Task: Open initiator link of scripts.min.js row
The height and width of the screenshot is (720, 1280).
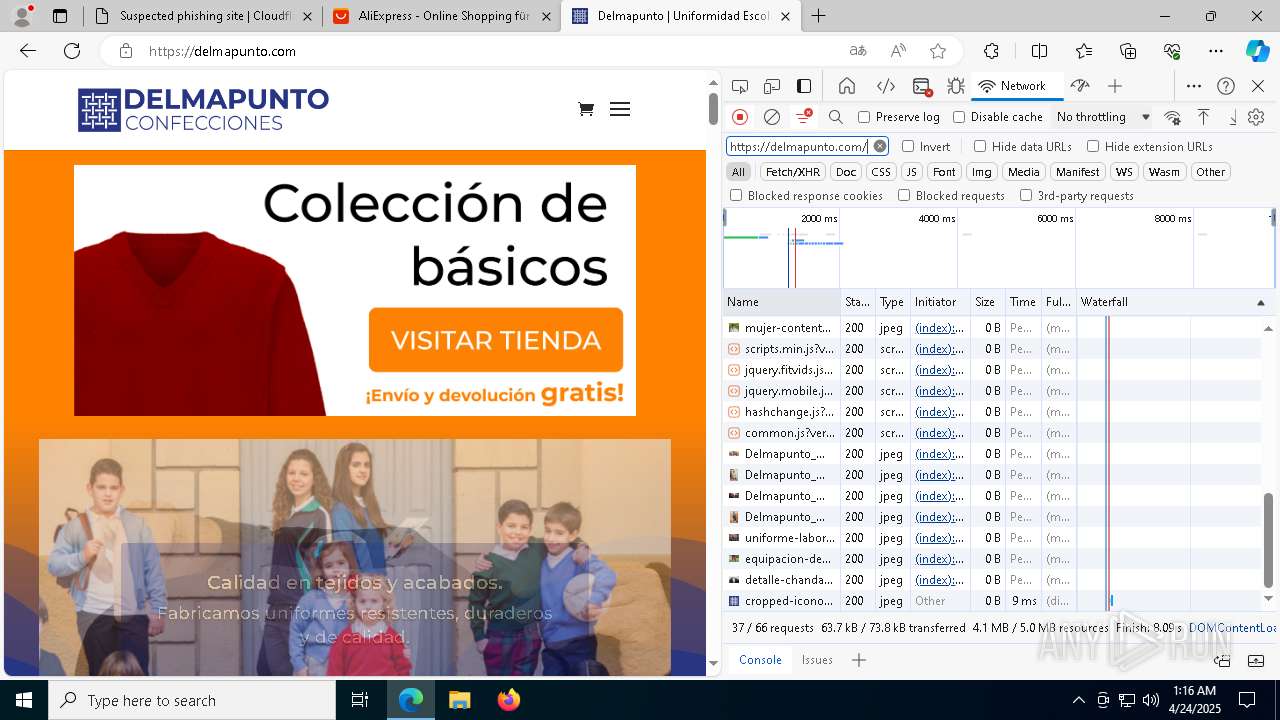Action: click(x=940, y=349)
